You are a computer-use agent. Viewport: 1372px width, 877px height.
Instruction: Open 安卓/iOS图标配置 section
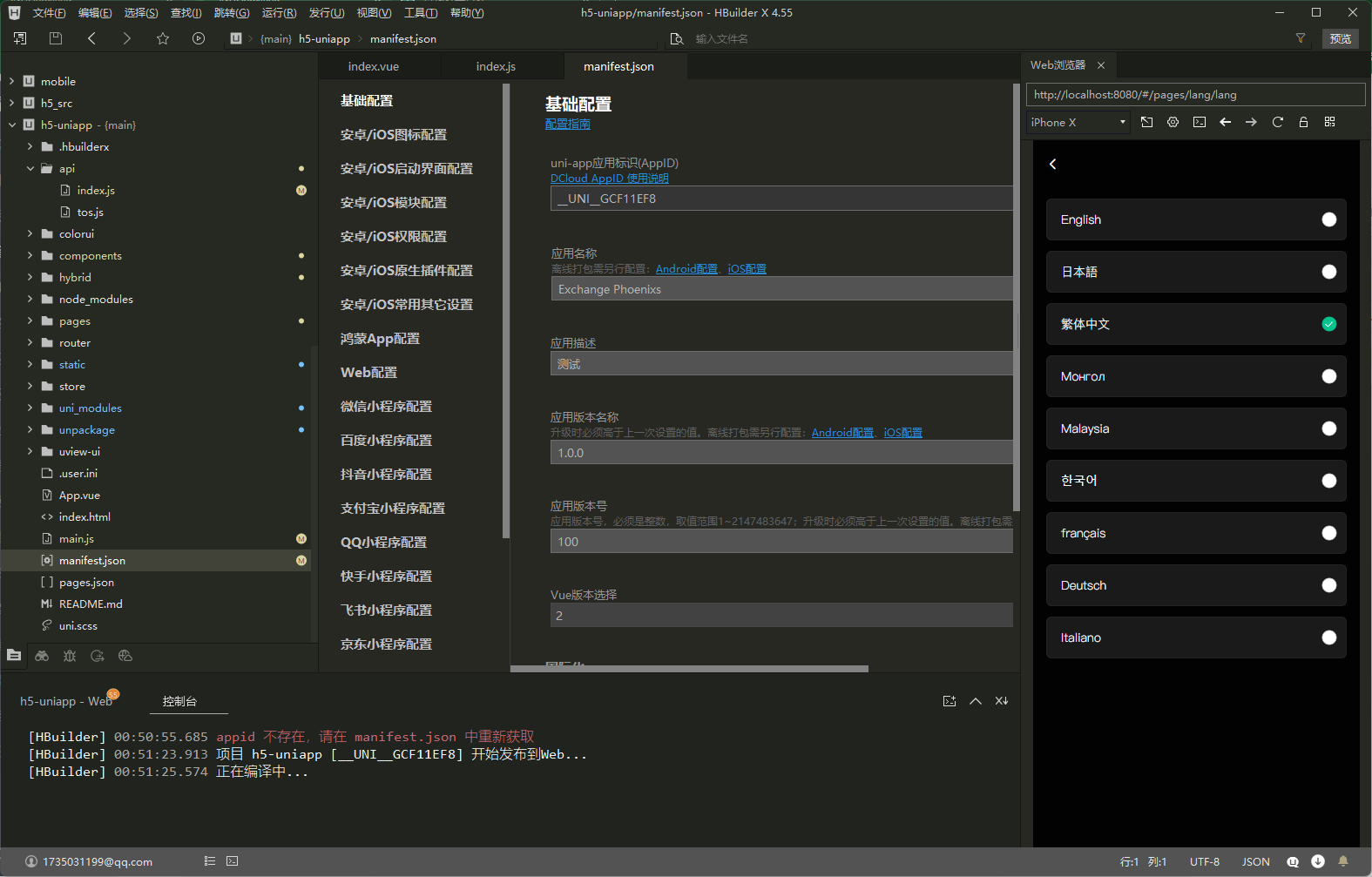(394, 135)
